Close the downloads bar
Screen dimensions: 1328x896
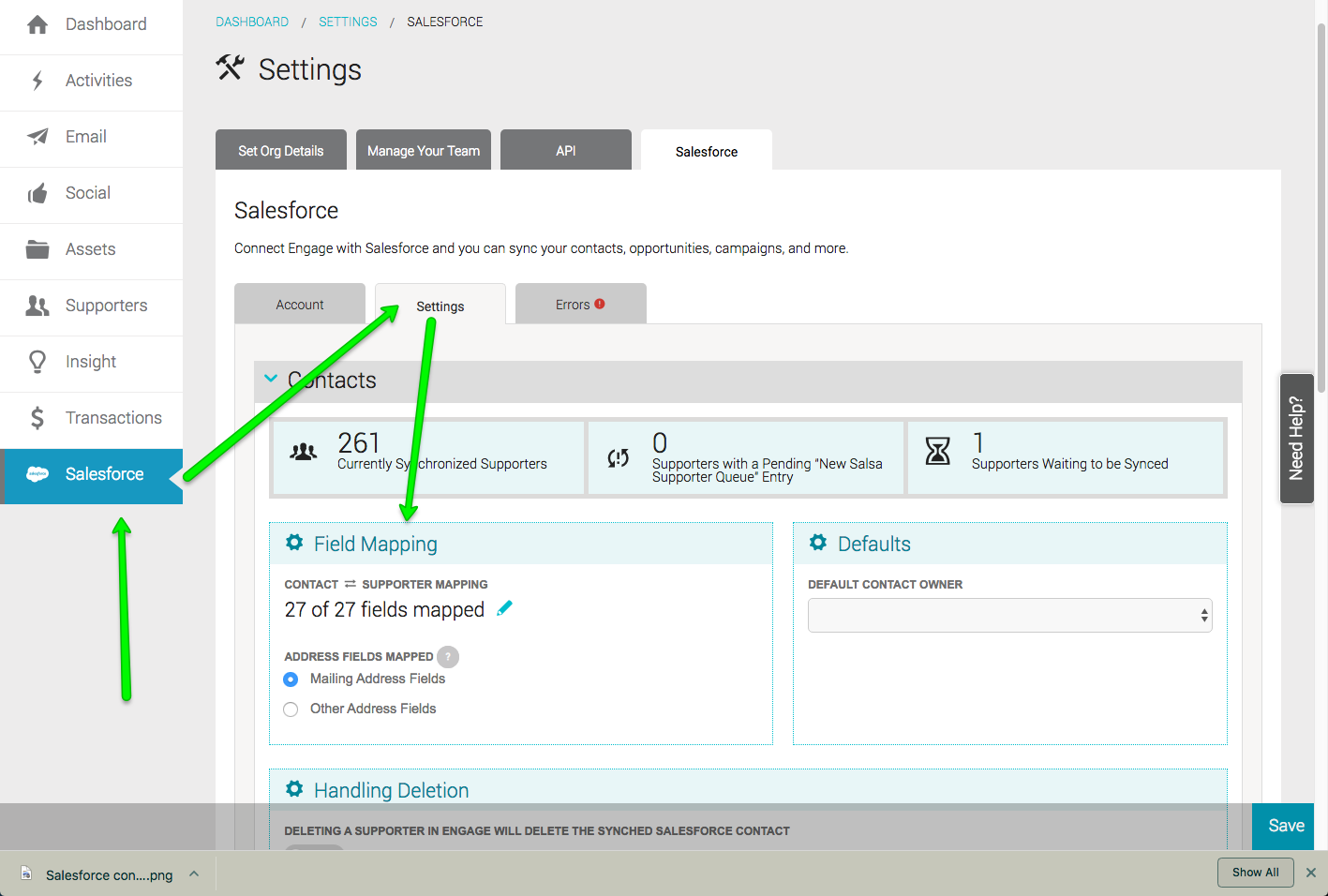[x=1311, y=873]
